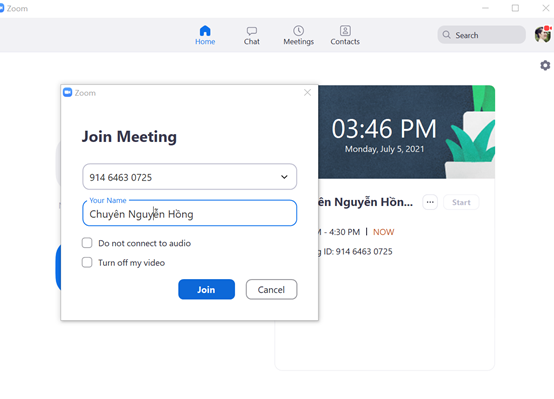
Task: Click the Join Meeting heading
Action: tap(129, 137)
